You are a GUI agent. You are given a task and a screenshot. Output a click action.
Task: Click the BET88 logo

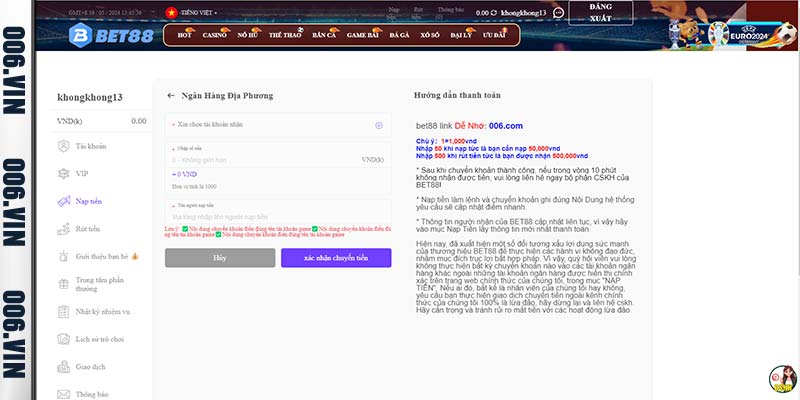[x=111, y=36]
